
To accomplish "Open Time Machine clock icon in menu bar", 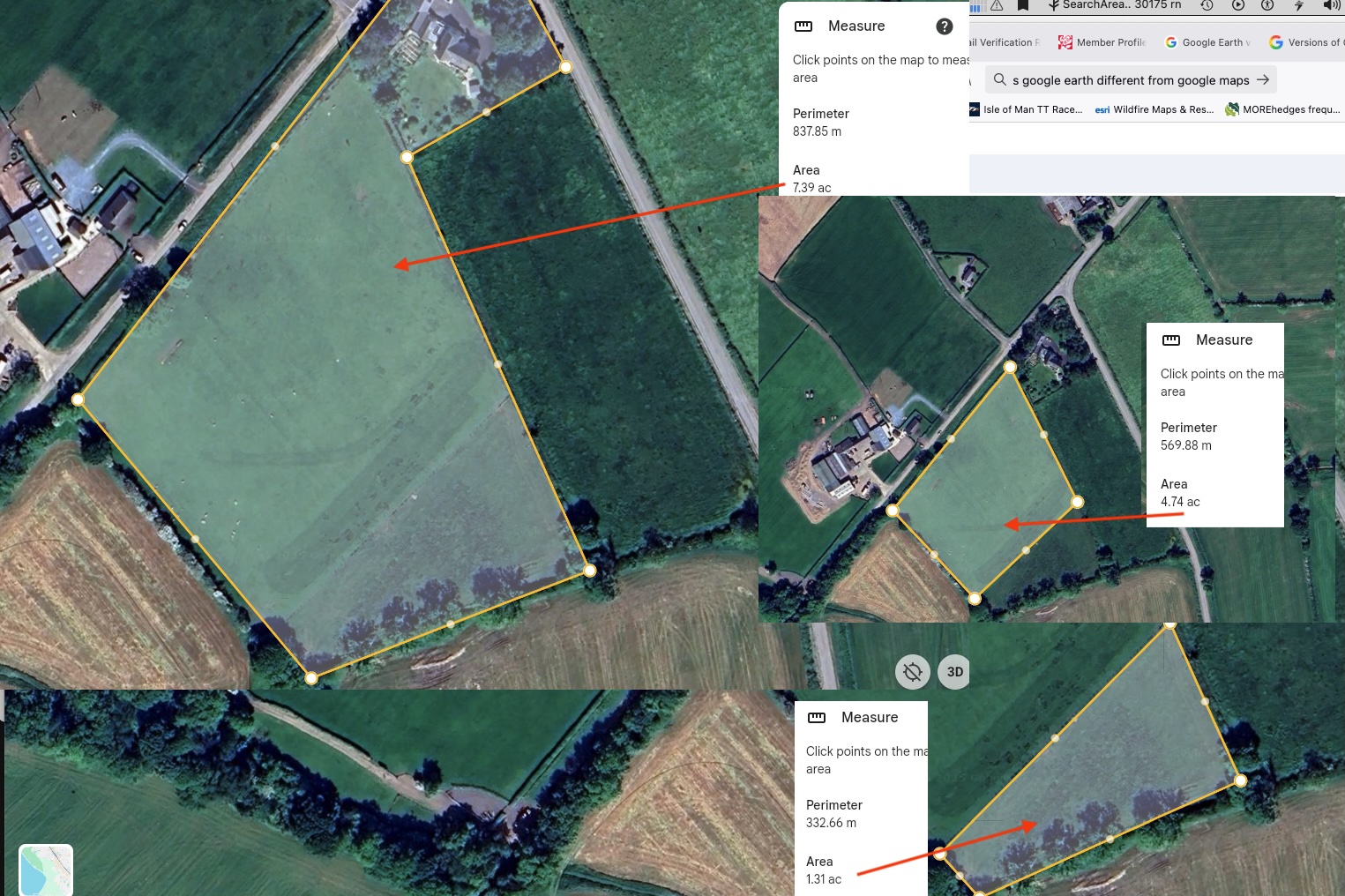I will pyautogui.click(x=1207, y=5).
